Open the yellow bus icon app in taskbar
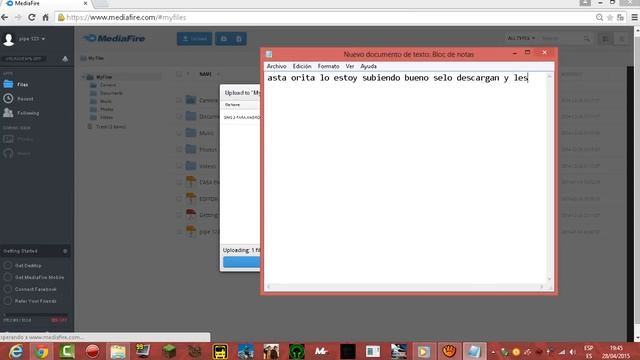The image size is (640, 360). click(220, 351)
